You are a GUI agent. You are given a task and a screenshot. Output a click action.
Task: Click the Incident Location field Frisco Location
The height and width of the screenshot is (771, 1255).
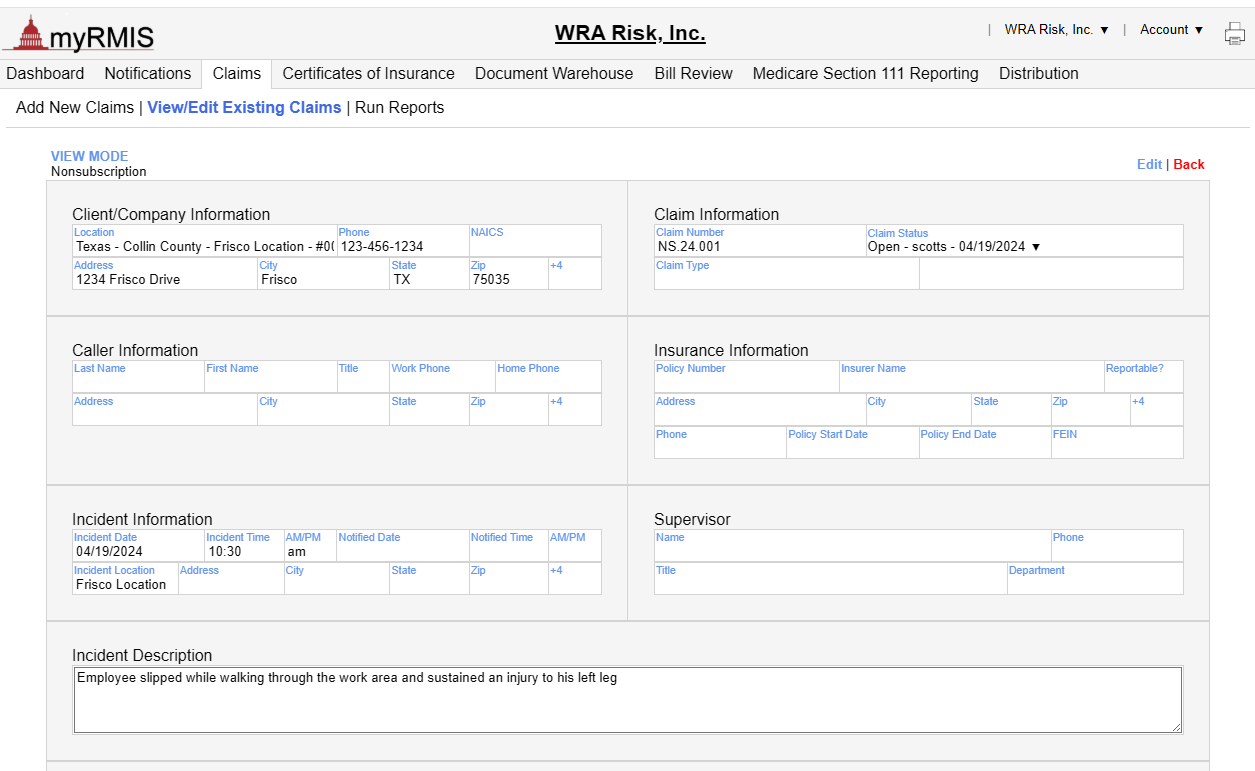[x=125, y=579]
